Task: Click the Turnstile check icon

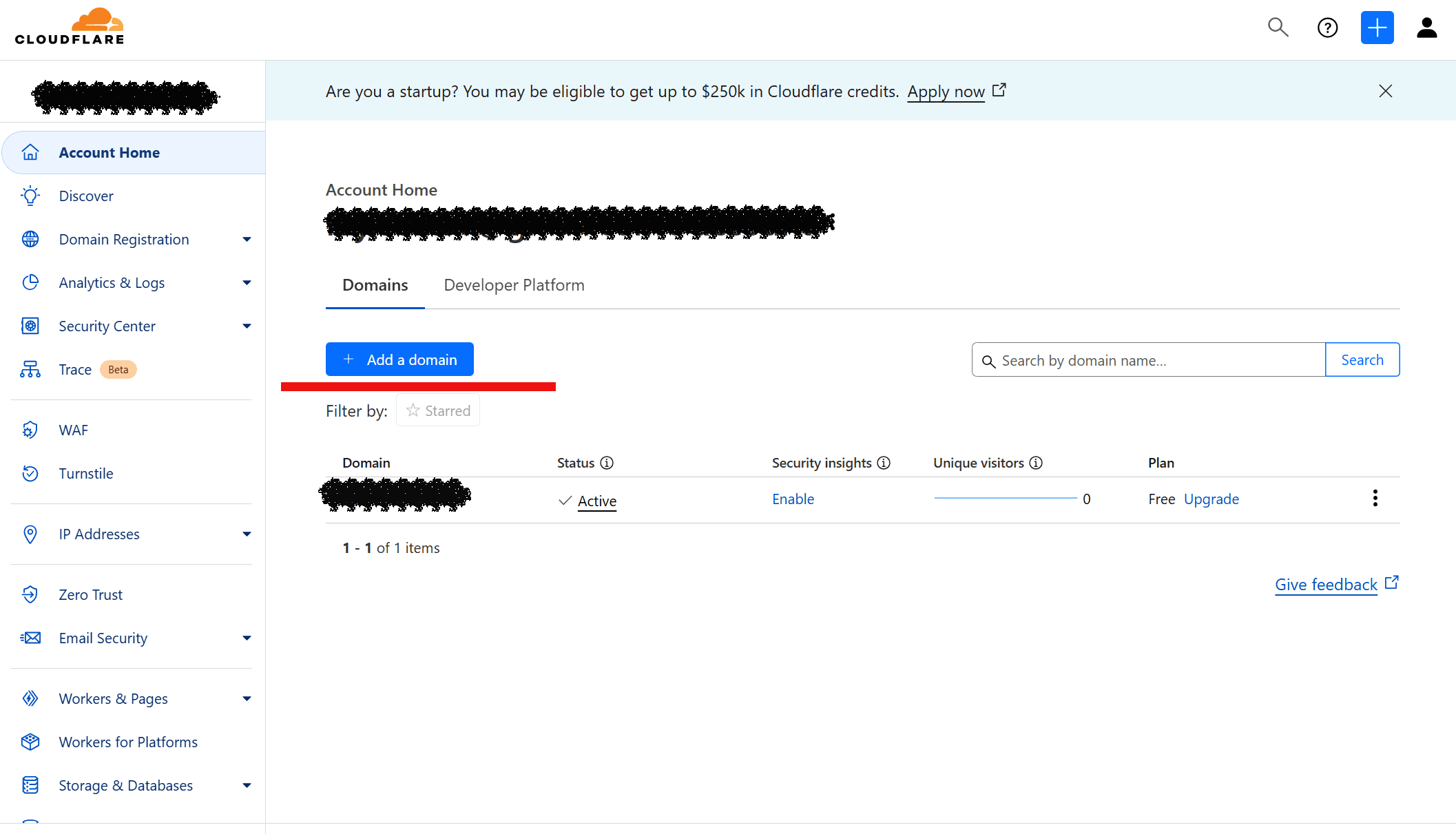Action: 30,473
